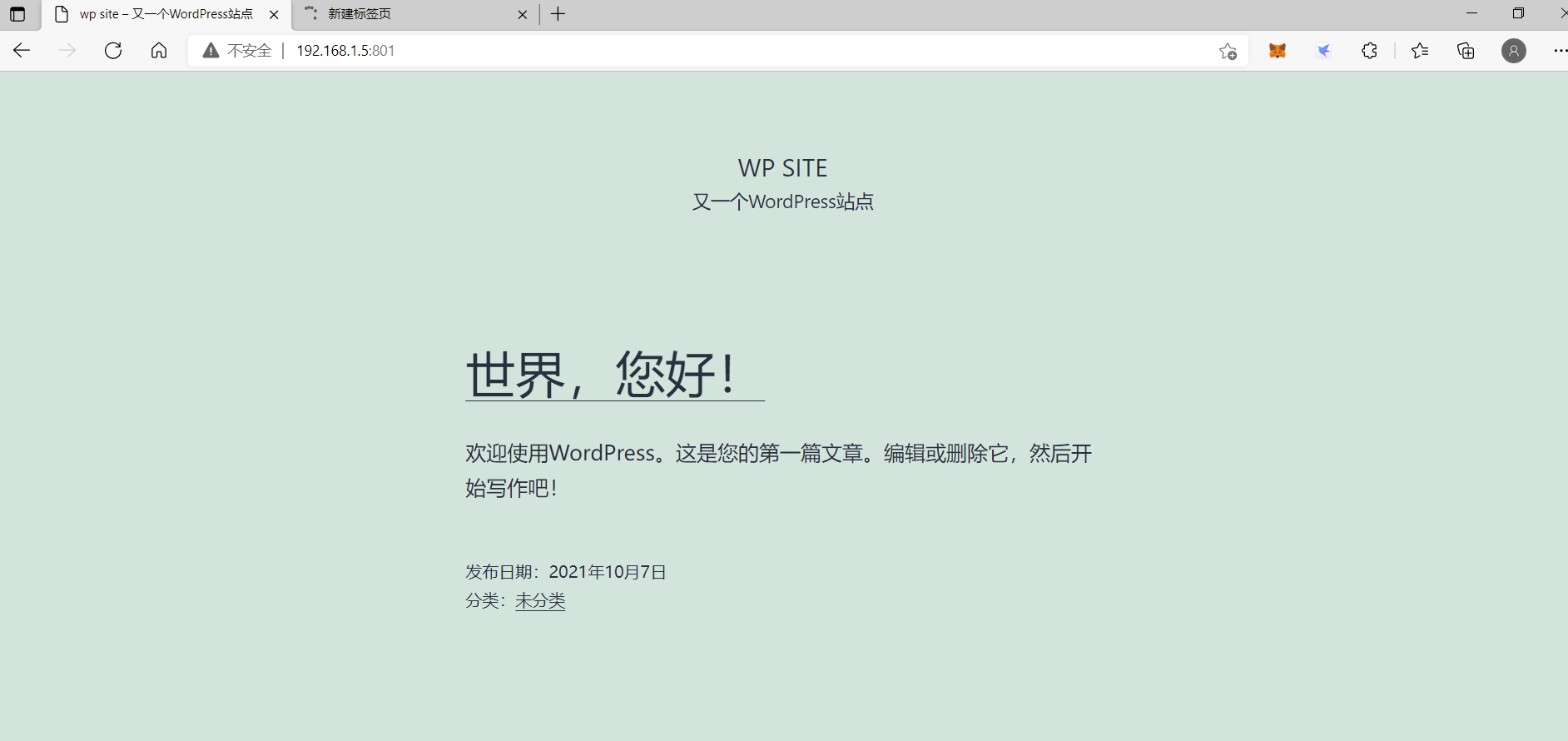Click the not-secure warning triangle icon
This screenshot has width=1568, height=741.
[x=211, y=51]
